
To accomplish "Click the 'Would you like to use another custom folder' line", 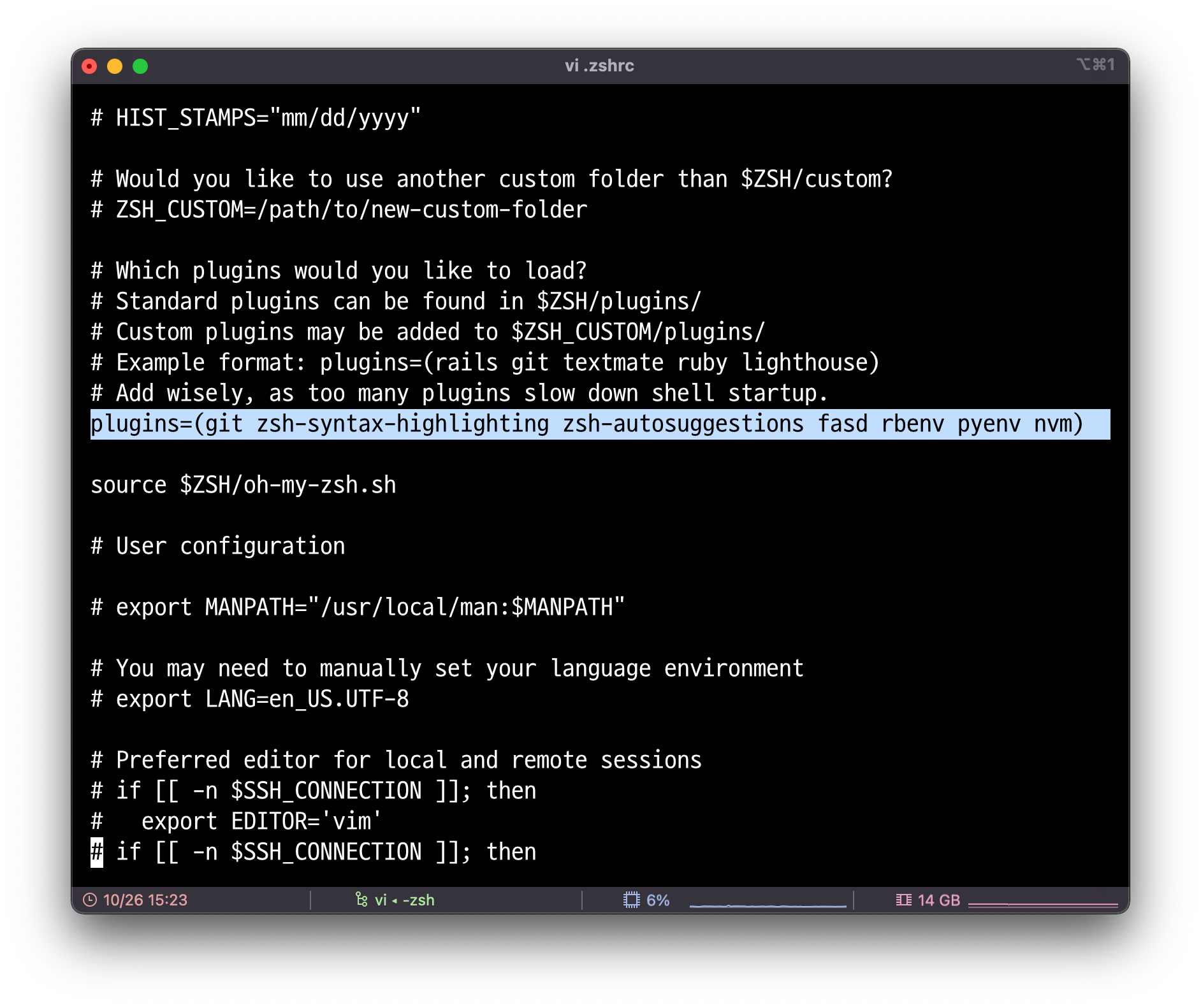I will [491, 179].
